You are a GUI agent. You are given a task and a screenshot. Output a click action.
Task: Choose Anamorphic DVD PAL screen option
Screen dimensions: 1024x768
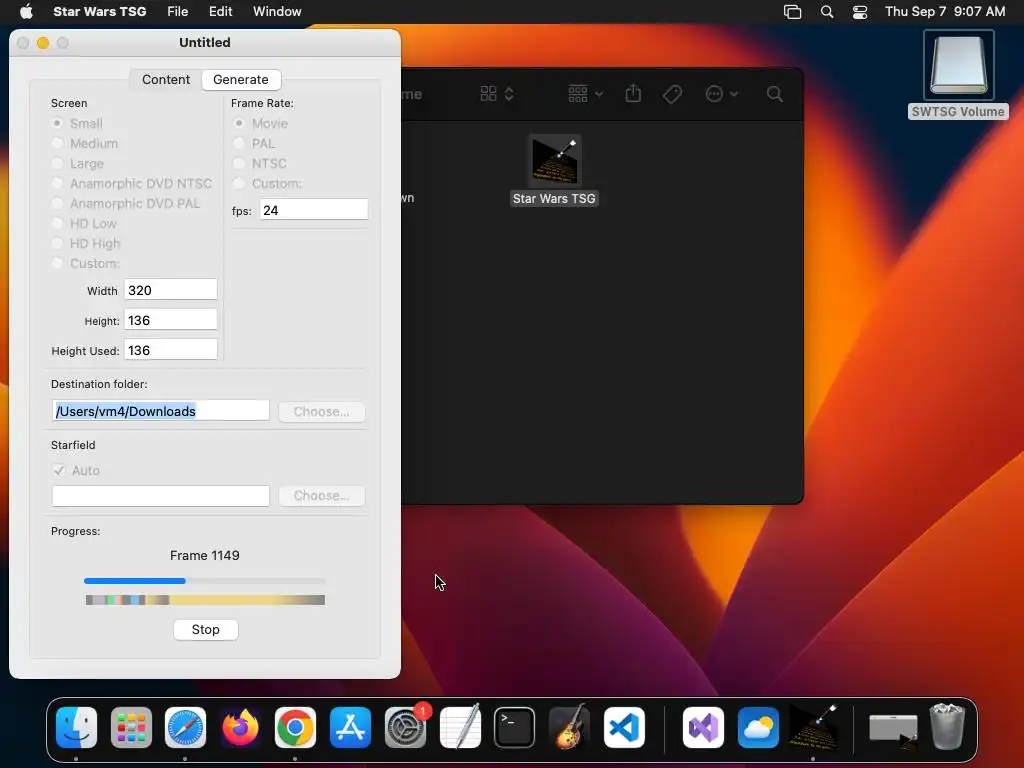125,204
